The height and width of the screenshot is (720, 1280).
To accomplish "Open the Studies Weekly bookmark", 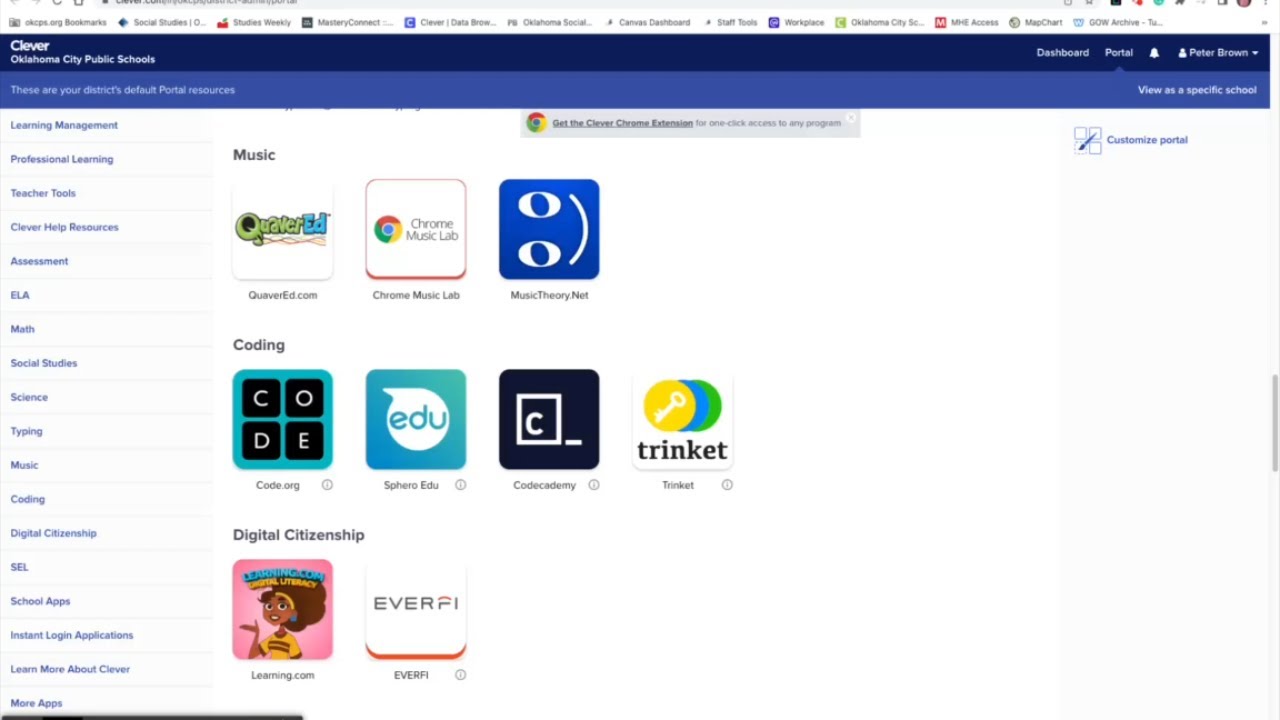I will (254, 22).
